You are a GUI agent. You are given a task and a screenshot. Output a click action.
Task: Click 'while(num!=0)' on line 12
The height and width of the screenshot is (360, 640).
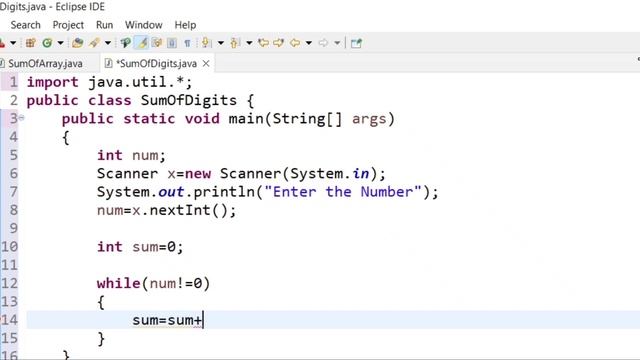[153, 283]
